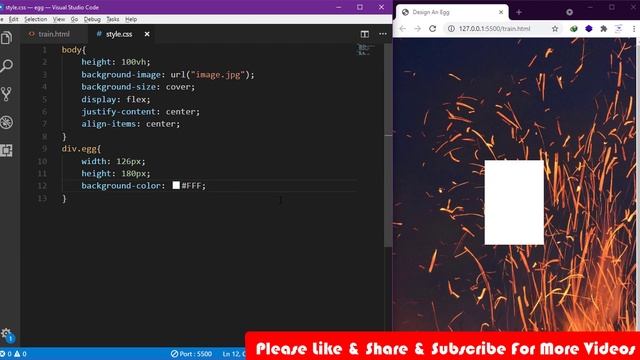This screenshot has width=640, height=360.
Task: Open the Explorer view in activity bar
Action: click(6, 38)
